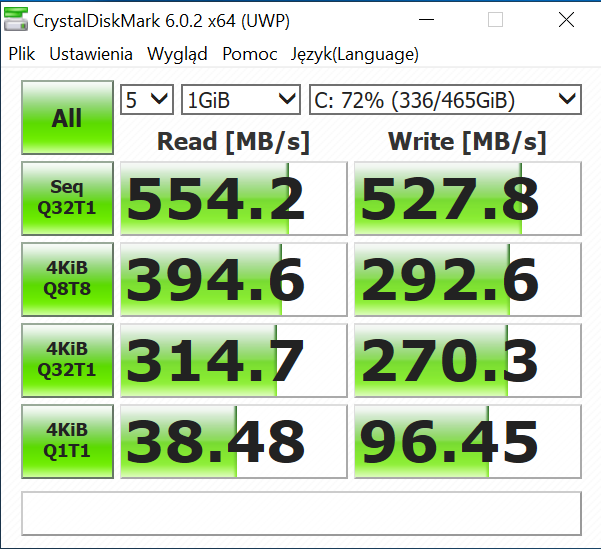
Task: Open the test count dropdown showing 5
Action: click(x=147, y=100)
